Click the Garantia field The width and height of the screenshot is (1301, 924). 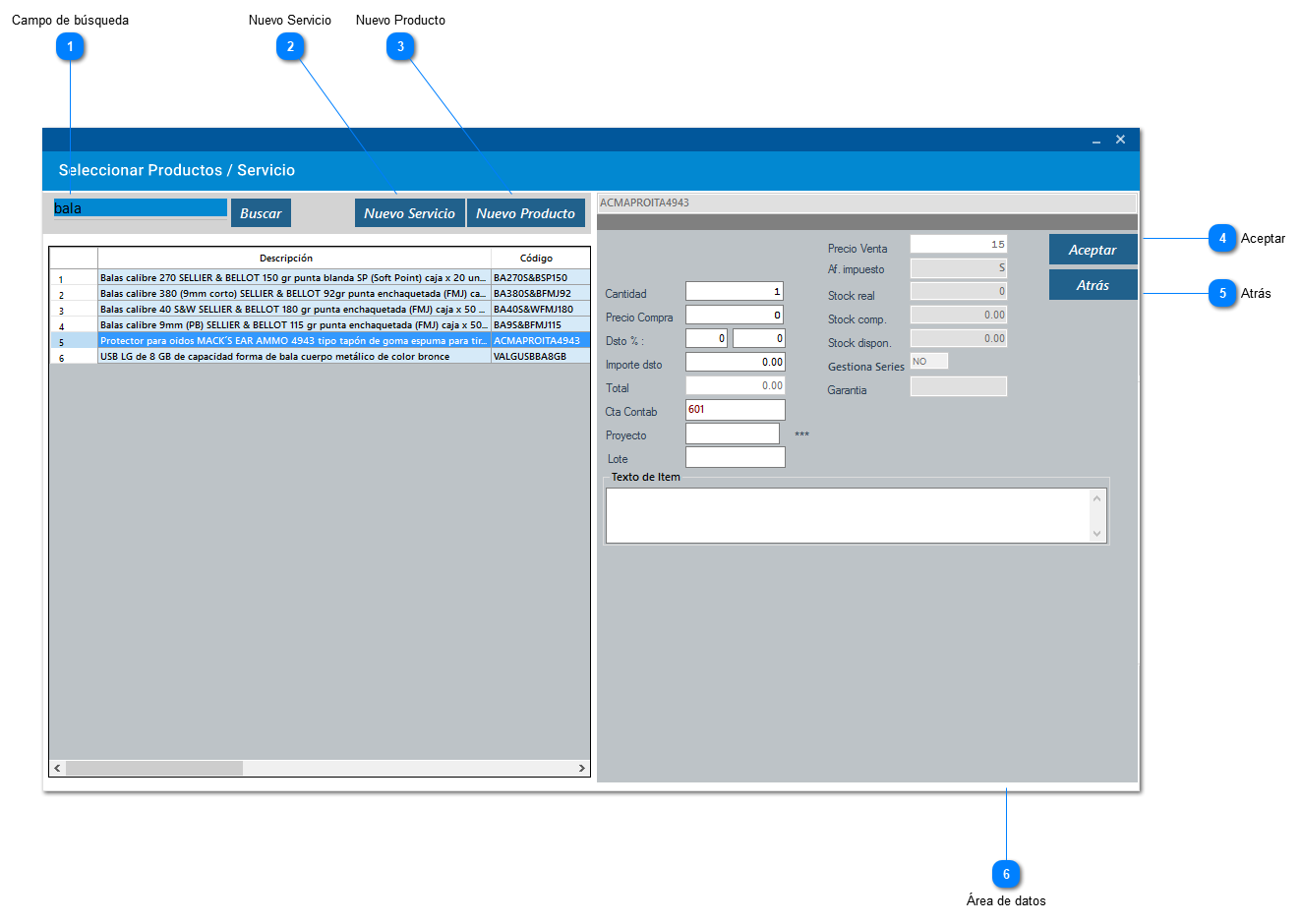point(959,386)
